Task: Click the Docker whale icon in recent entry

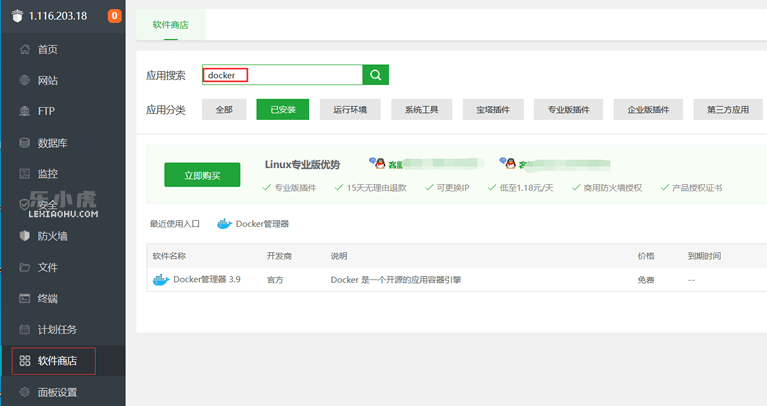Action: [x=224, y=224]
